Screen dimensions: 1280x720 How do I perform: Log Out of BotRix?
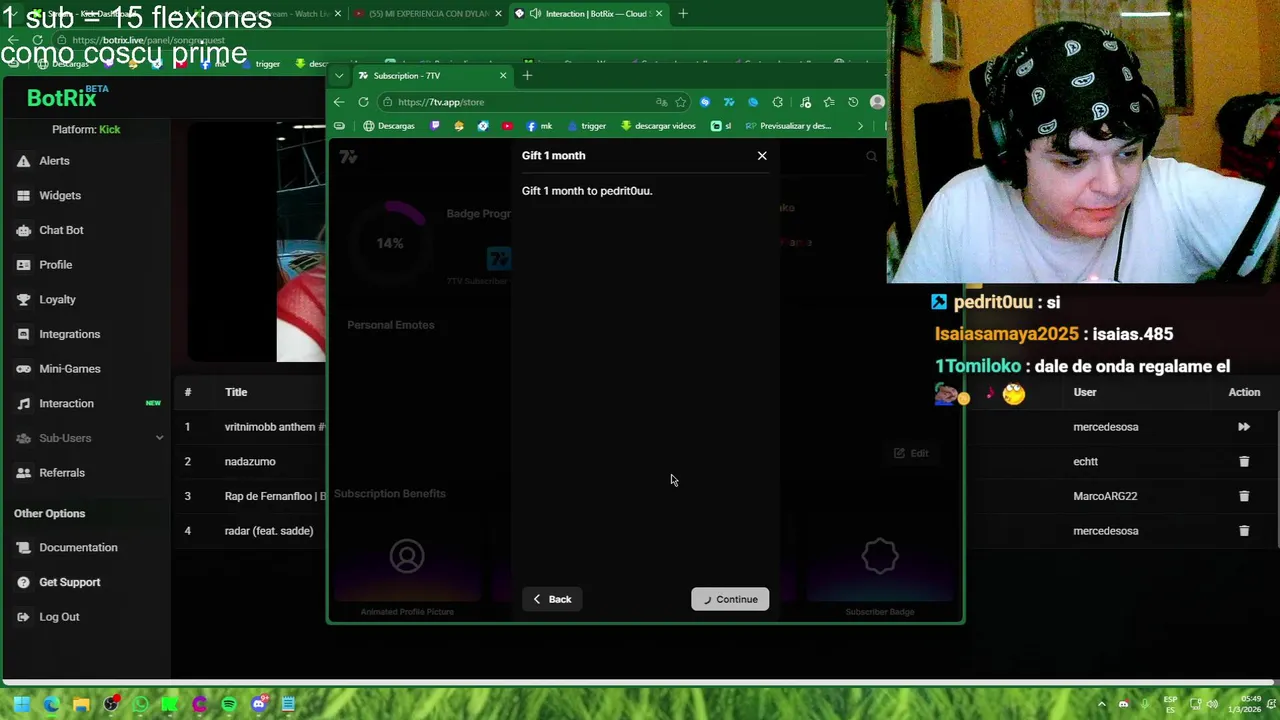[x=59, y=617]
